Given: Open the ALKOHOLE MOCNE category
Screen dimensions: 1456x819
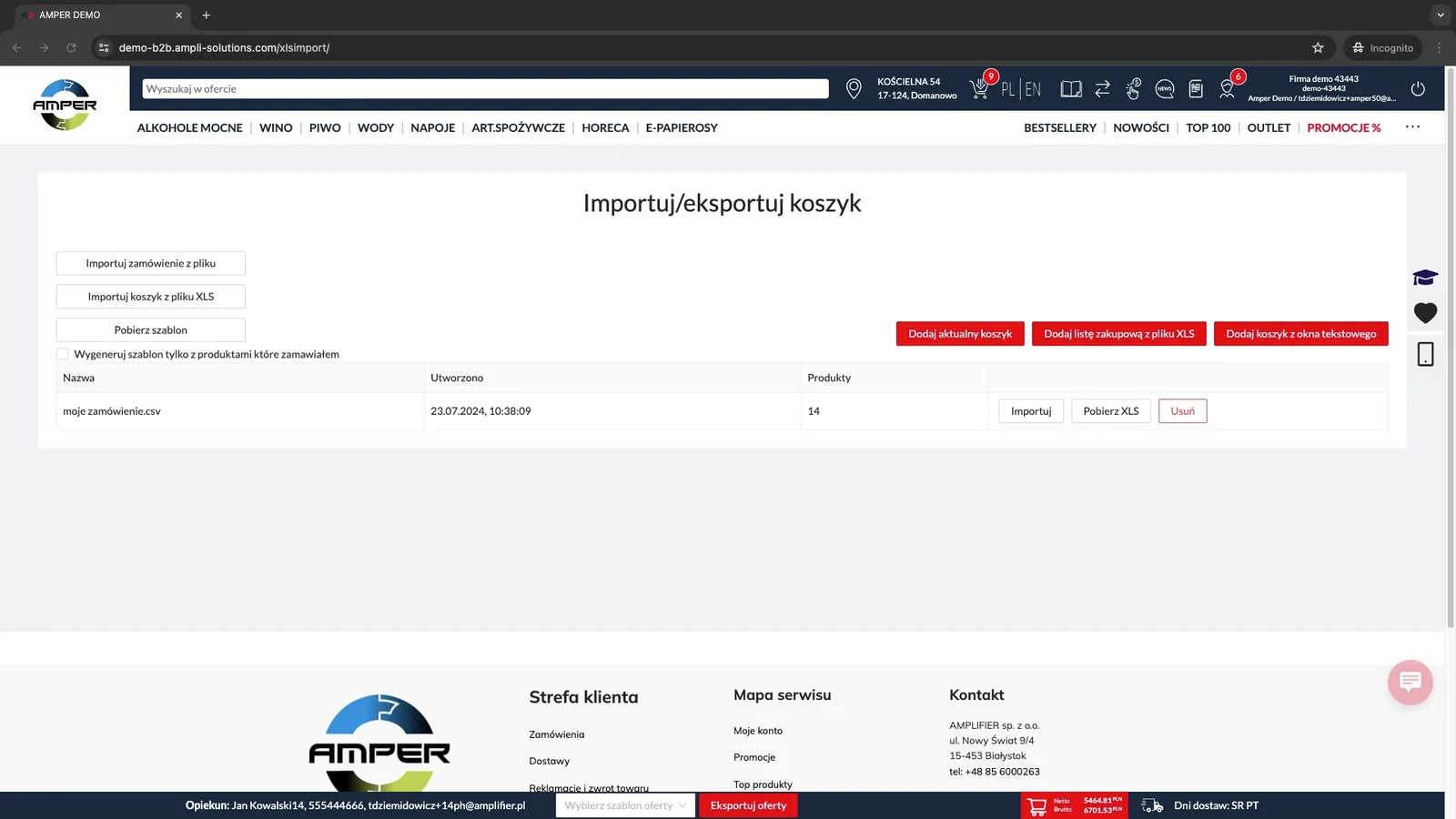Looking at the screenshot, I should (189, 127).
